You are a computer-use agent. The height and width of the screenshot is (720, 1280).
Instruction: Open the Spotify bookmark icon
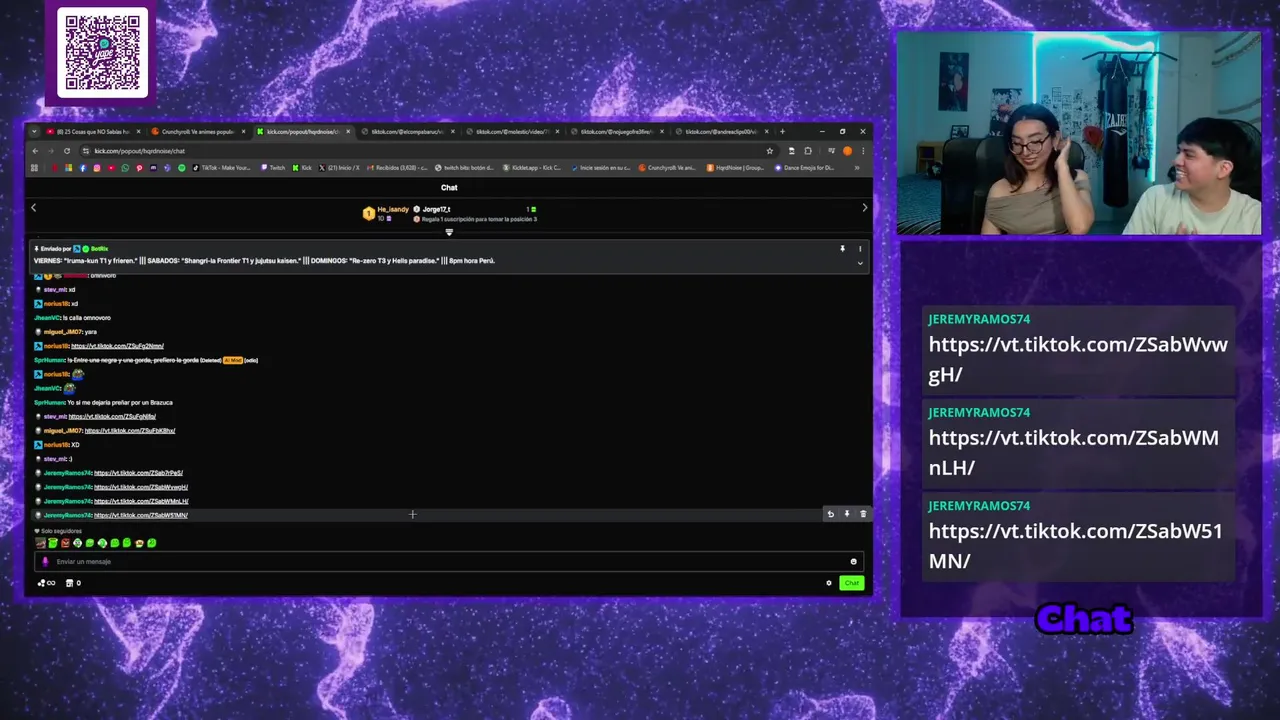click(x=181, y=168)
